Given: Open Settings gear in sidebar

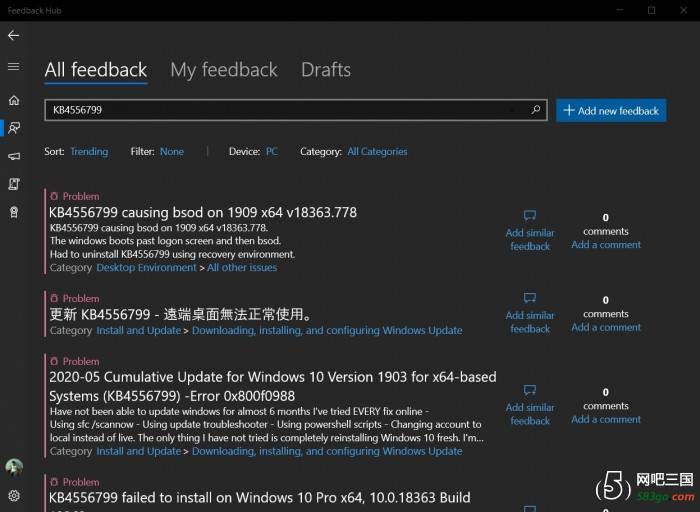Looking at the screenshot, I should [x=14, y=495].
